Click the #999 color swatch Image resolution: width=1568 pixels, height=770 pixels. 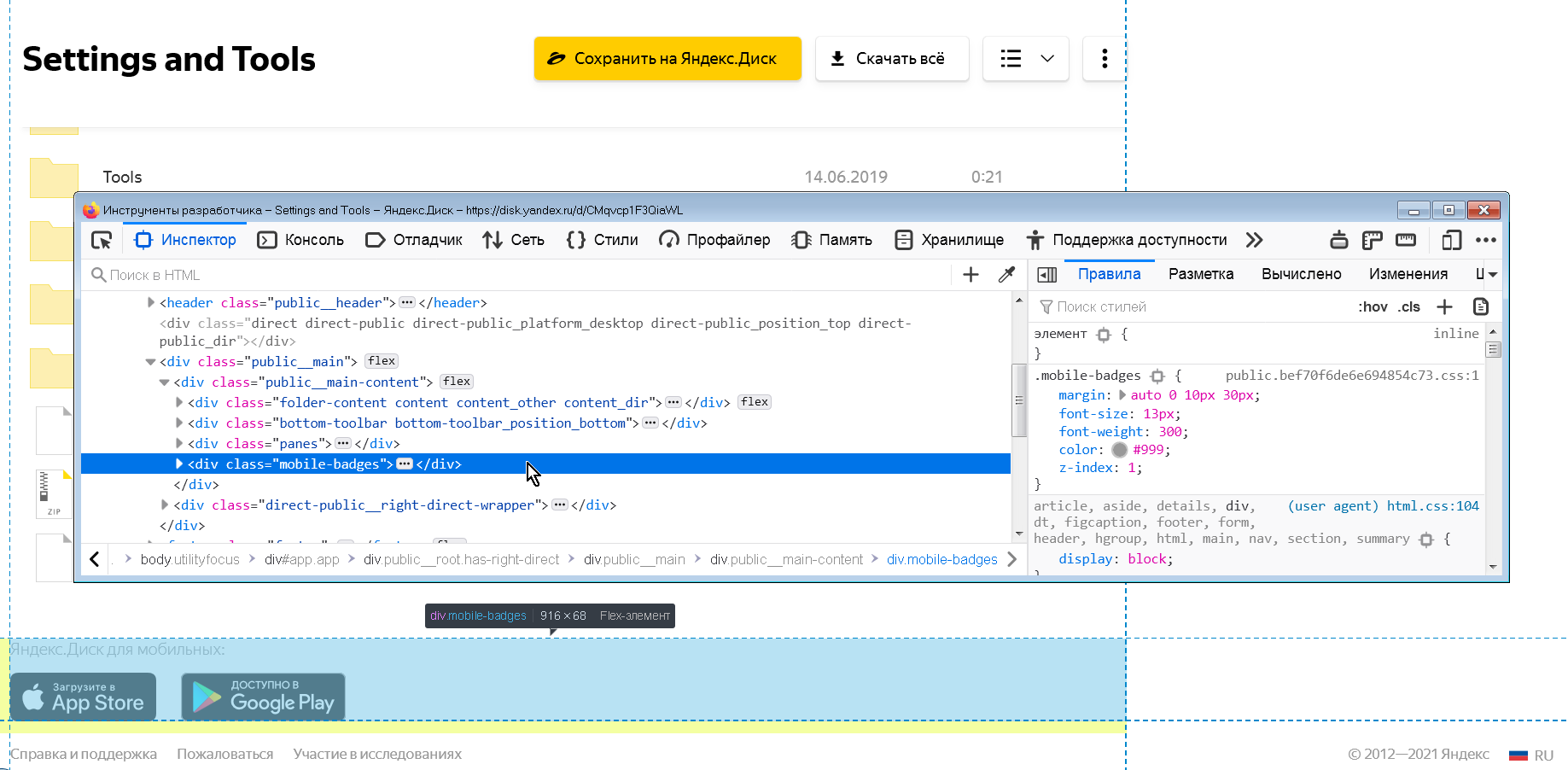(1119, 449)
